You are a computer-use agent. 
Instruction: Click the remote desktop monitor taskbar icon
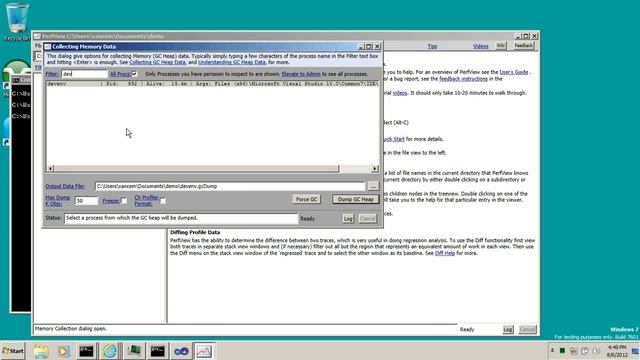[x=133, y=351]
